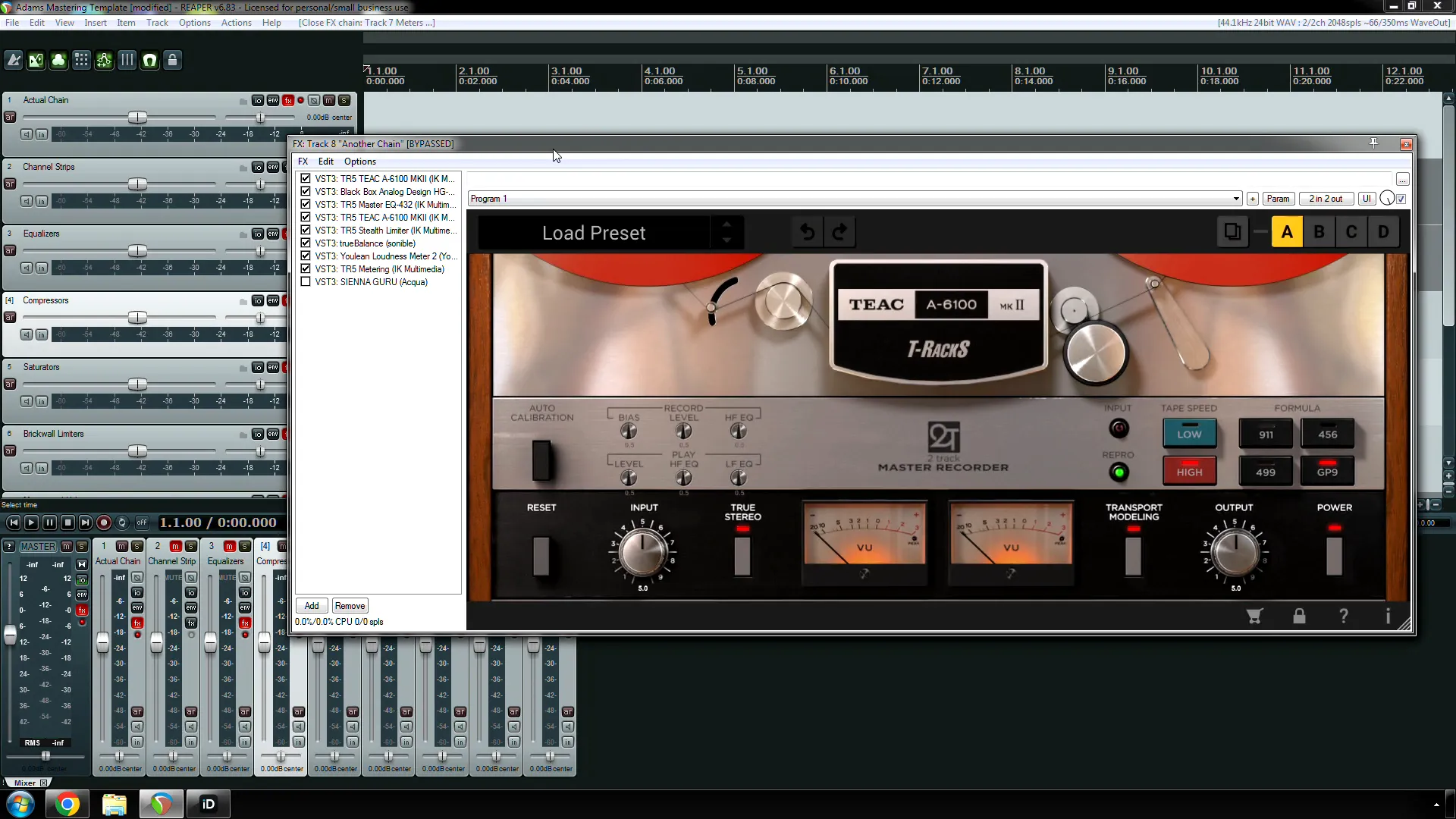Open the Load Preset selector
This screenshot has height=819, width=1456.
[594, 233]
